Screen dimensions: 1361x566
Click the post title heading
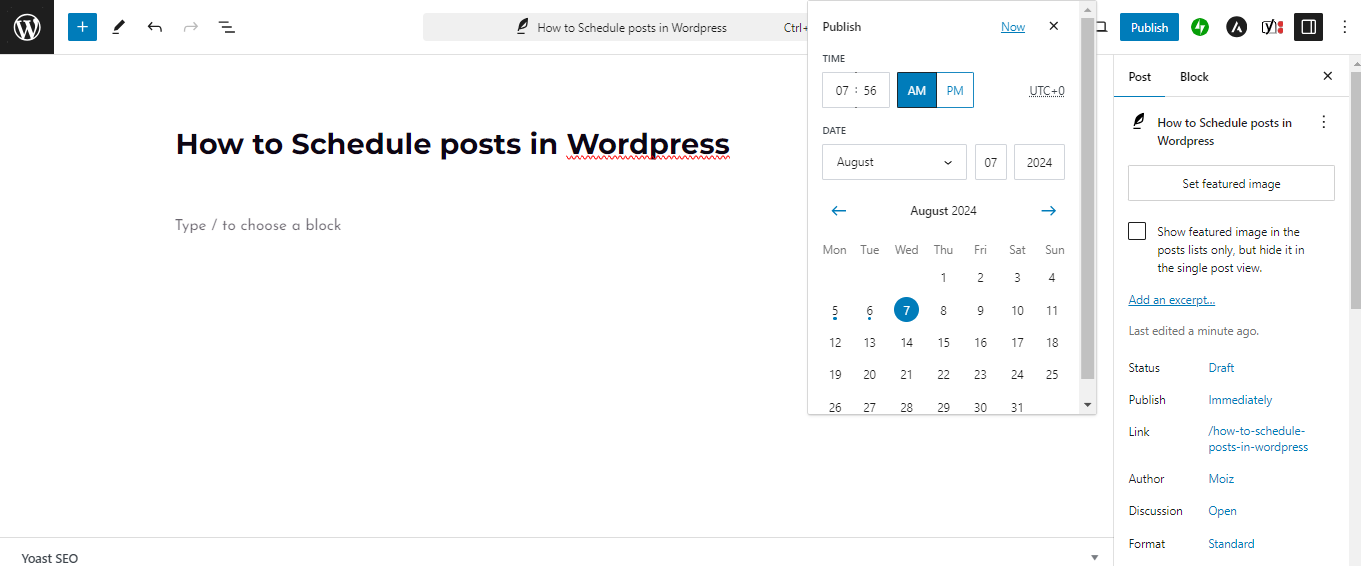point(453,144)
